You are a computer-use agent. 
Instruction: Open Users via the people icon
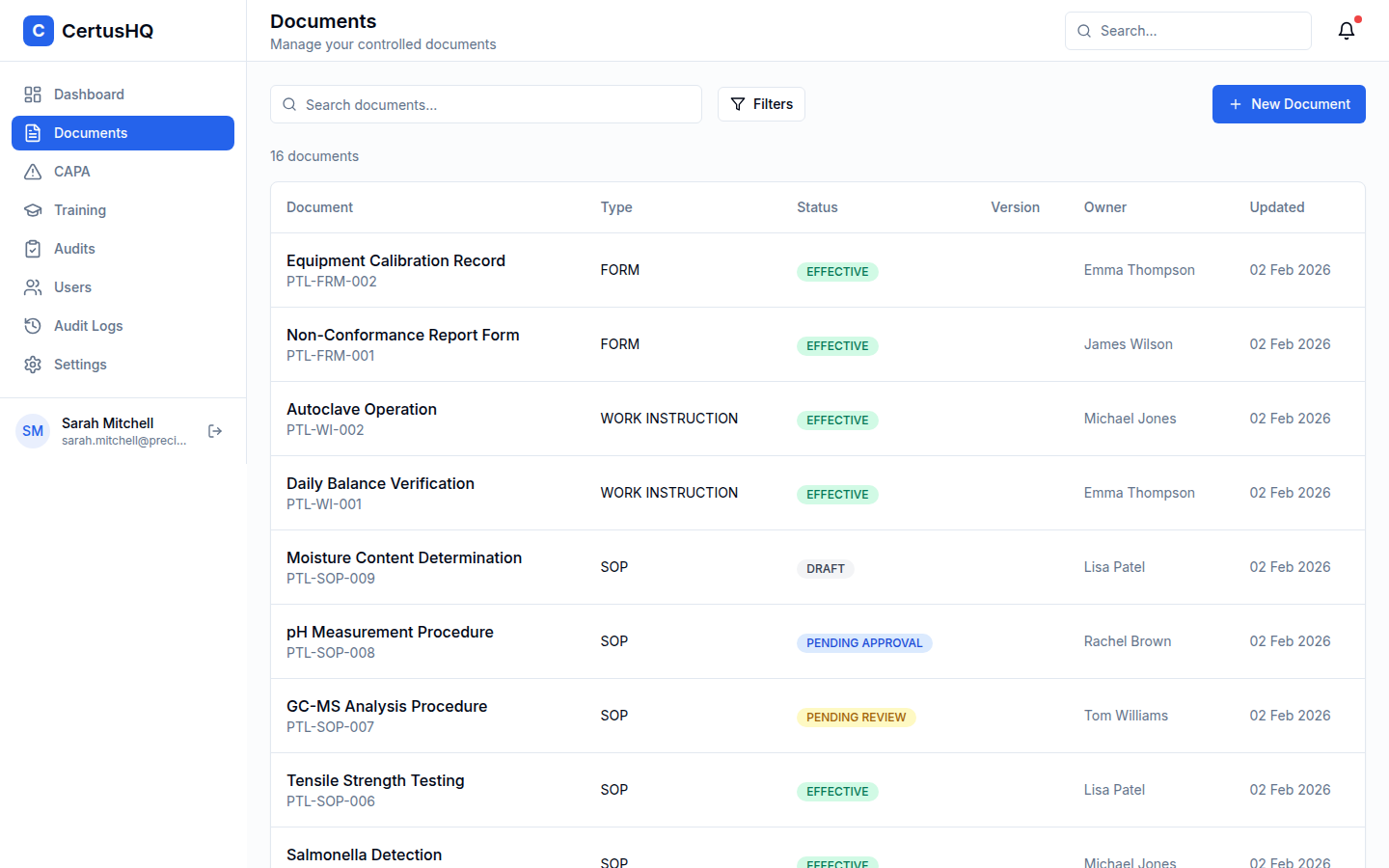pyautogui.click(x=32, y=286)
